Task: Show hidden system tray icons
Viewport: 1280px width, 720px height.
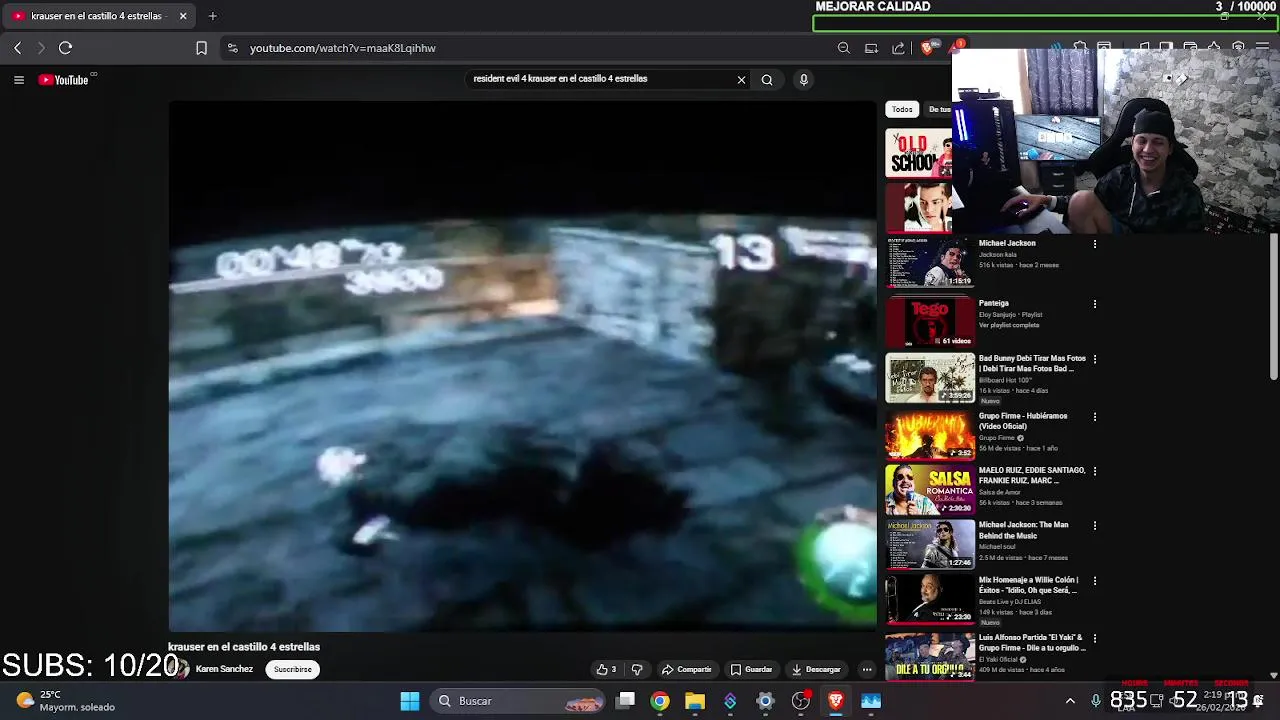Action: (x=1070, y=701)
